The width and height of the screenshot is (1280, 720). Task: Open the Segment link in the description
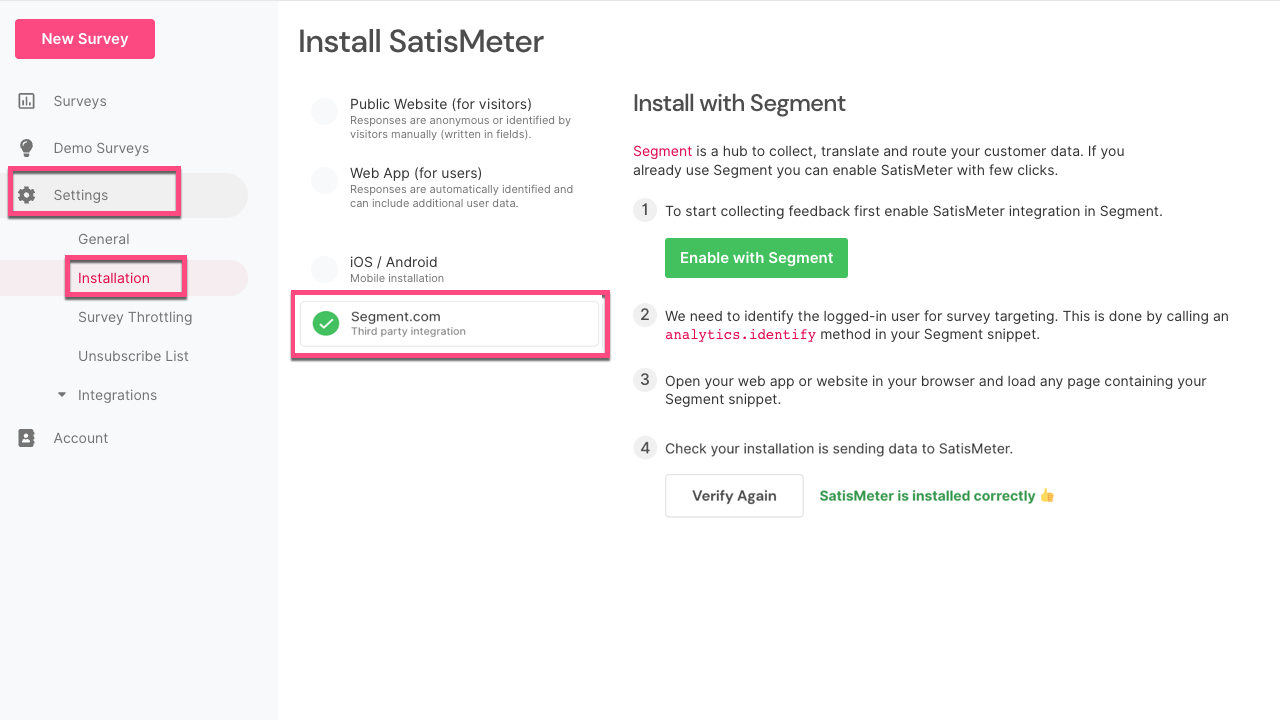[662, 151]
